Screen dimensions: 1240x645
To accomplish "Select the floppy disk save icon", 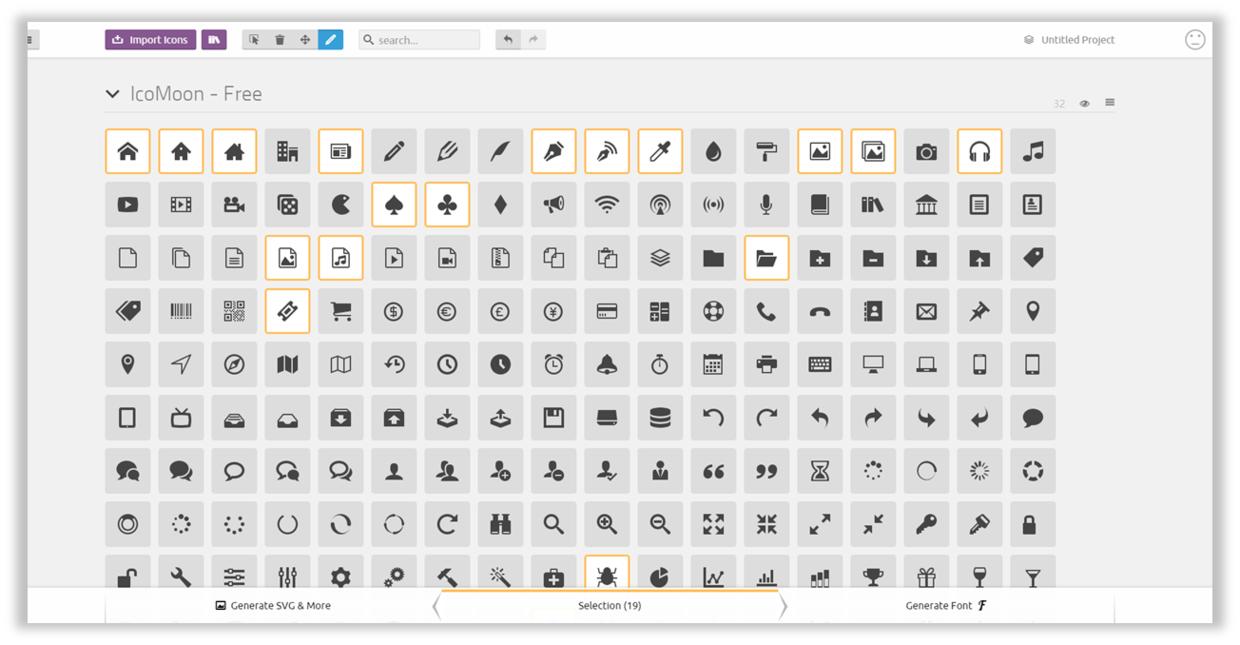I will pos(554,418).
